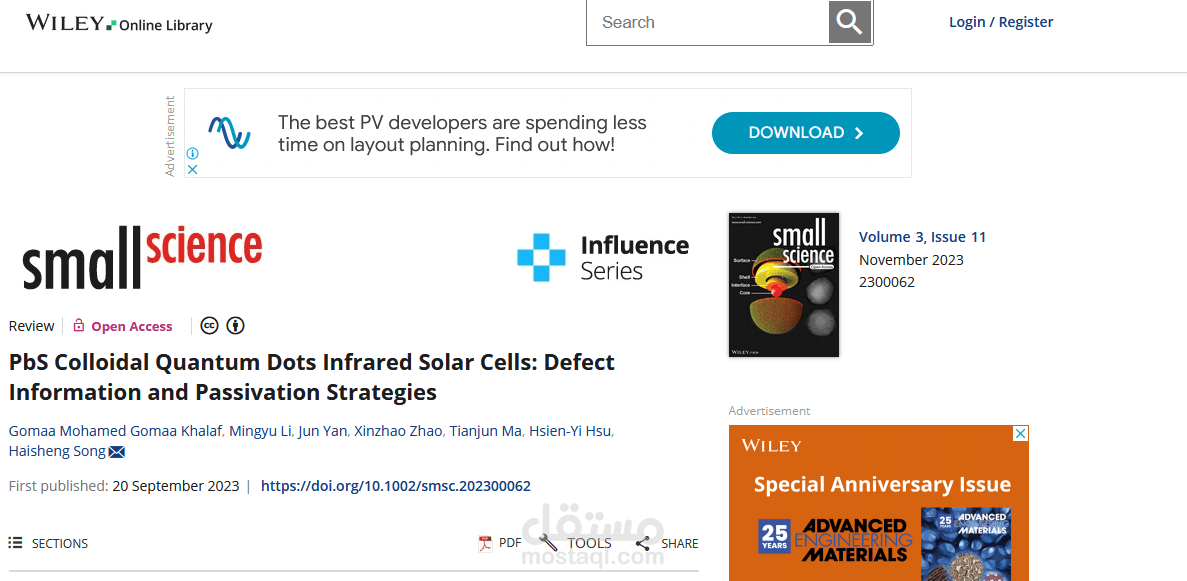The image size is (1187, 581).
Task: Click the Creative Commons license icon
Action: (x=209, y=325)
